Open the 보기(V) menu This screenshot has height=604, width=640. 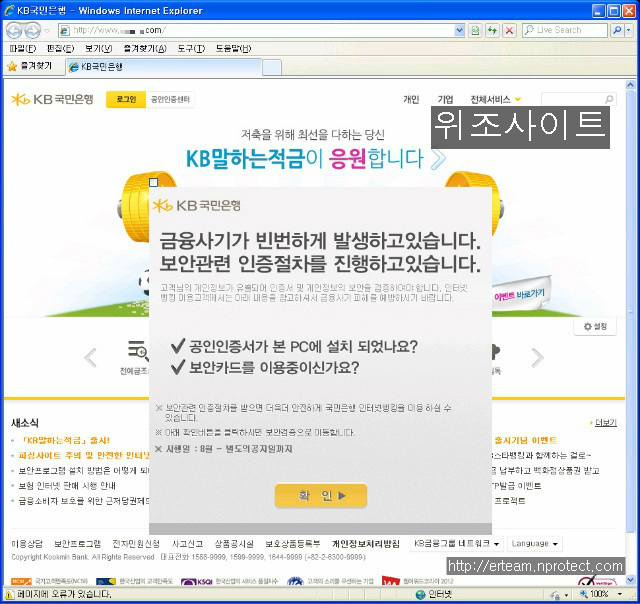pyautogui.click(x=98, y=49)
